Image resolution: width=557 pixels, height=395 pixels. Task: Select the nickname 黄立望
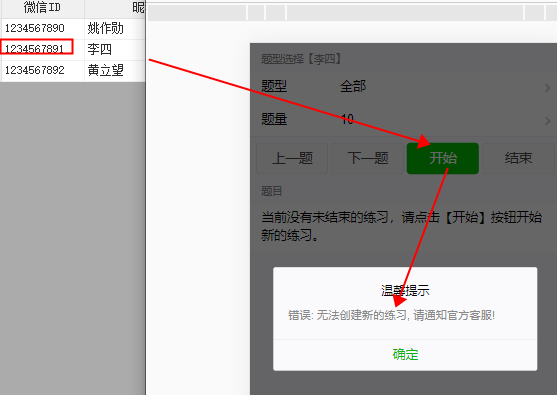point(106,70)
